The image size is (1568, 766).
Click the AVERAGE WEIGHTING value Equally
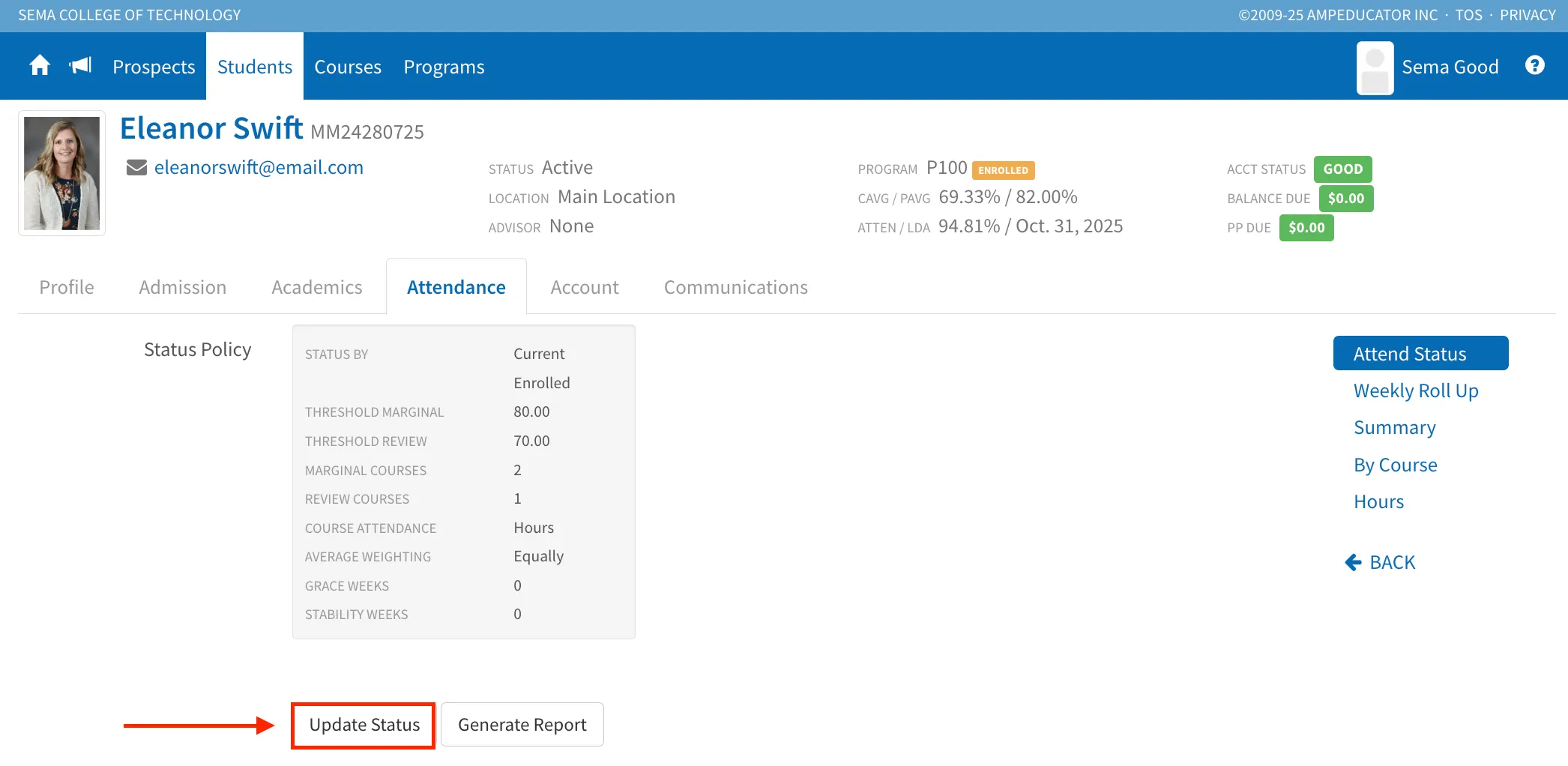(x=538, y=556)
